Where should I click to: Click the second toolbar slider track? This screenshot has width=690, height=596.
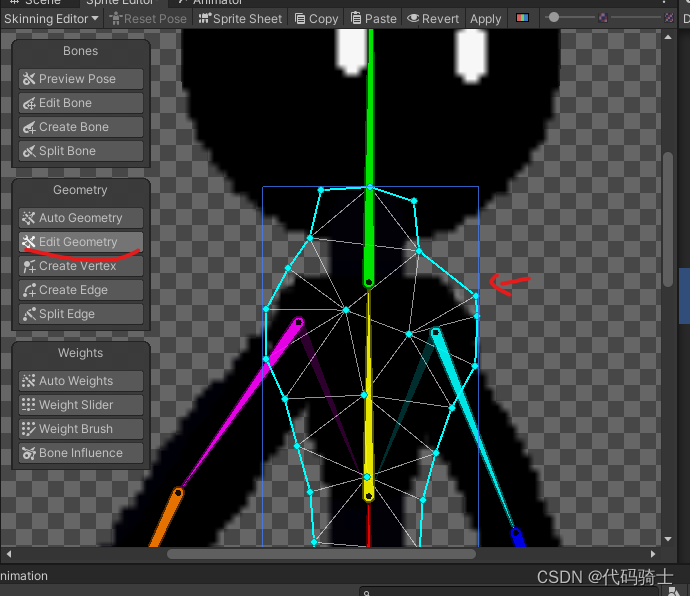point(636,18)
